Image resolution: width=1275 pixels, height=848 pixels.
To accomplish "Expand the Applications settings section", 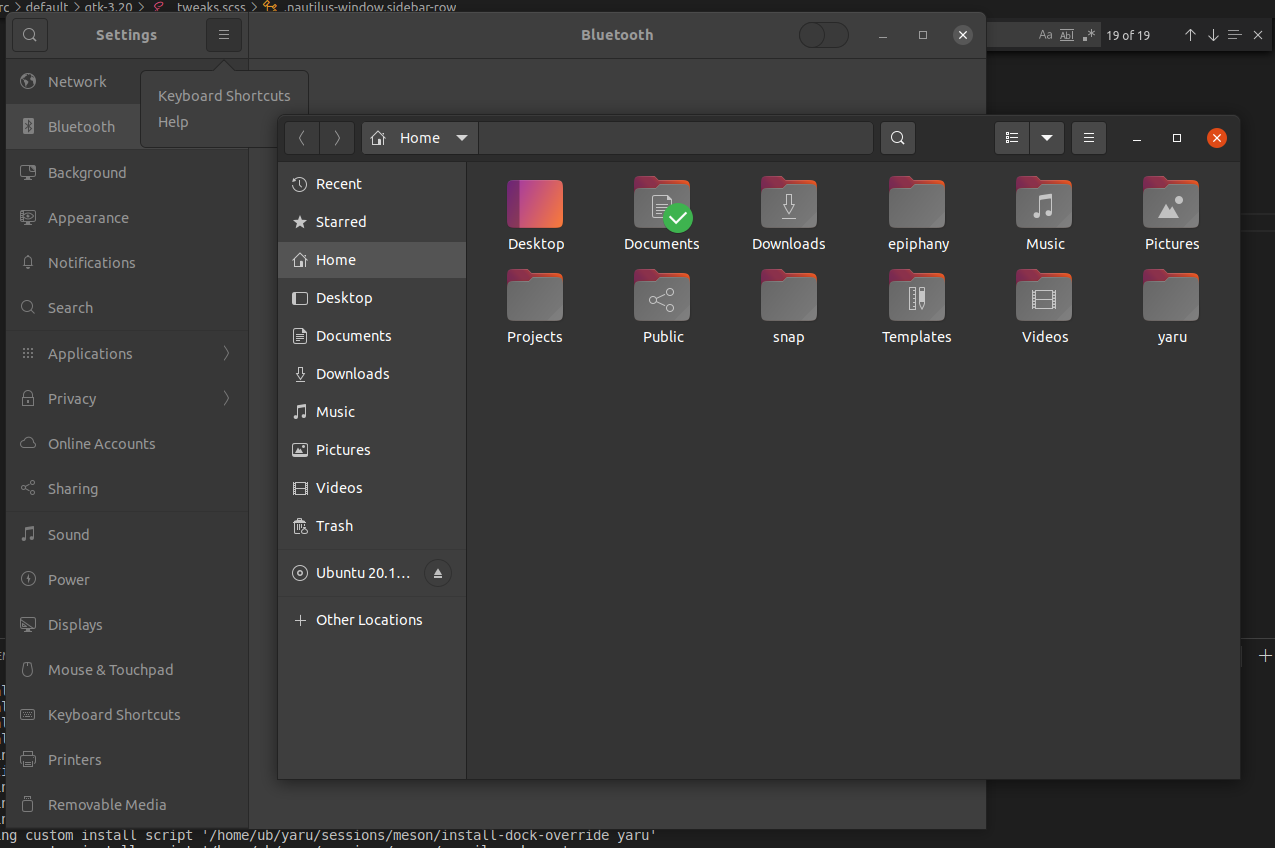I will 127,353.
